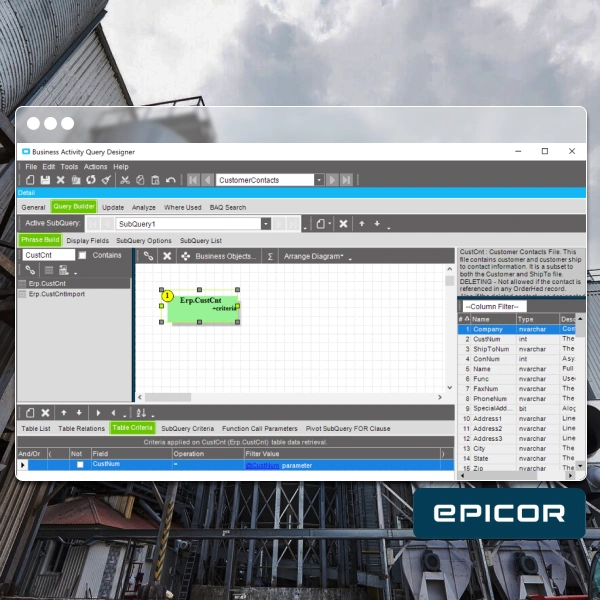600x600 pixels.
Task: Go to previous record navigation arrow
Action: 208,180
